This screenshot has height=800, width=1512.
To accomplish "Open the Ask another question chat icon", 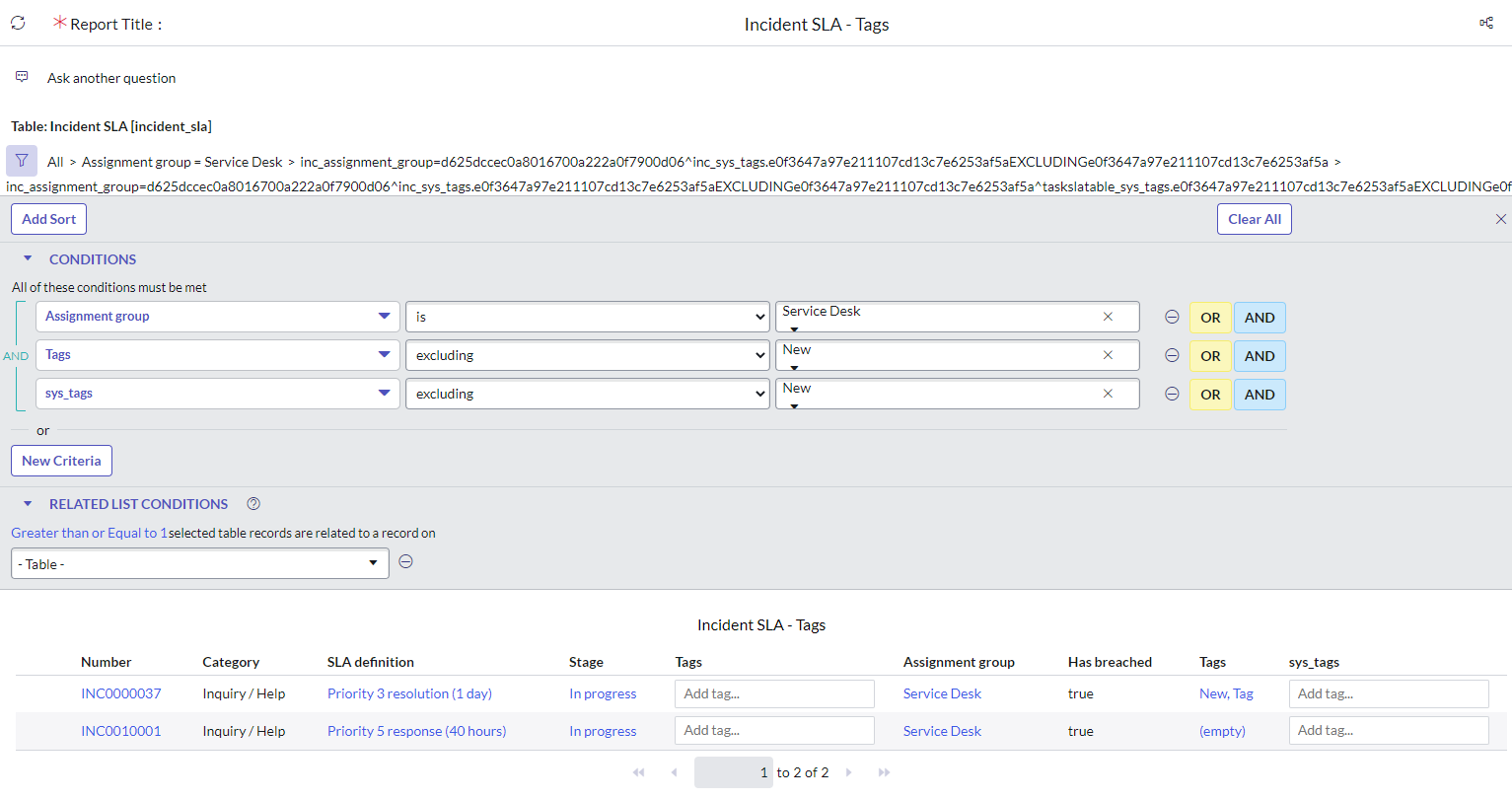I will (21, 75).
